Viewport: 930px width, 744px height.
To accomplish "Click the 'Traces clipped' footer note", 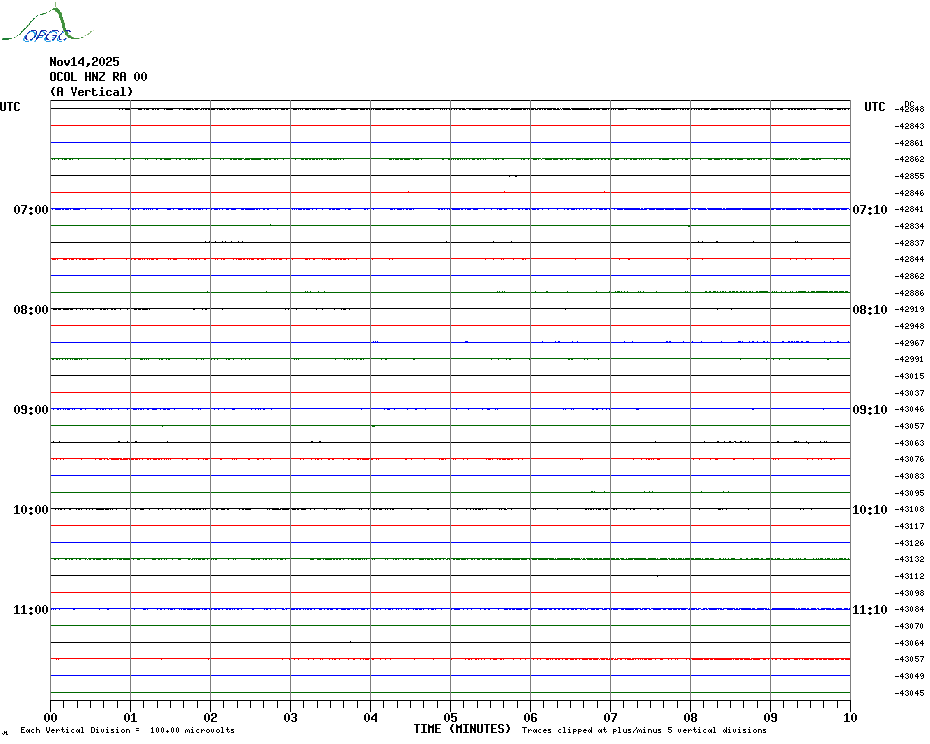I will (x=644, y=730).
